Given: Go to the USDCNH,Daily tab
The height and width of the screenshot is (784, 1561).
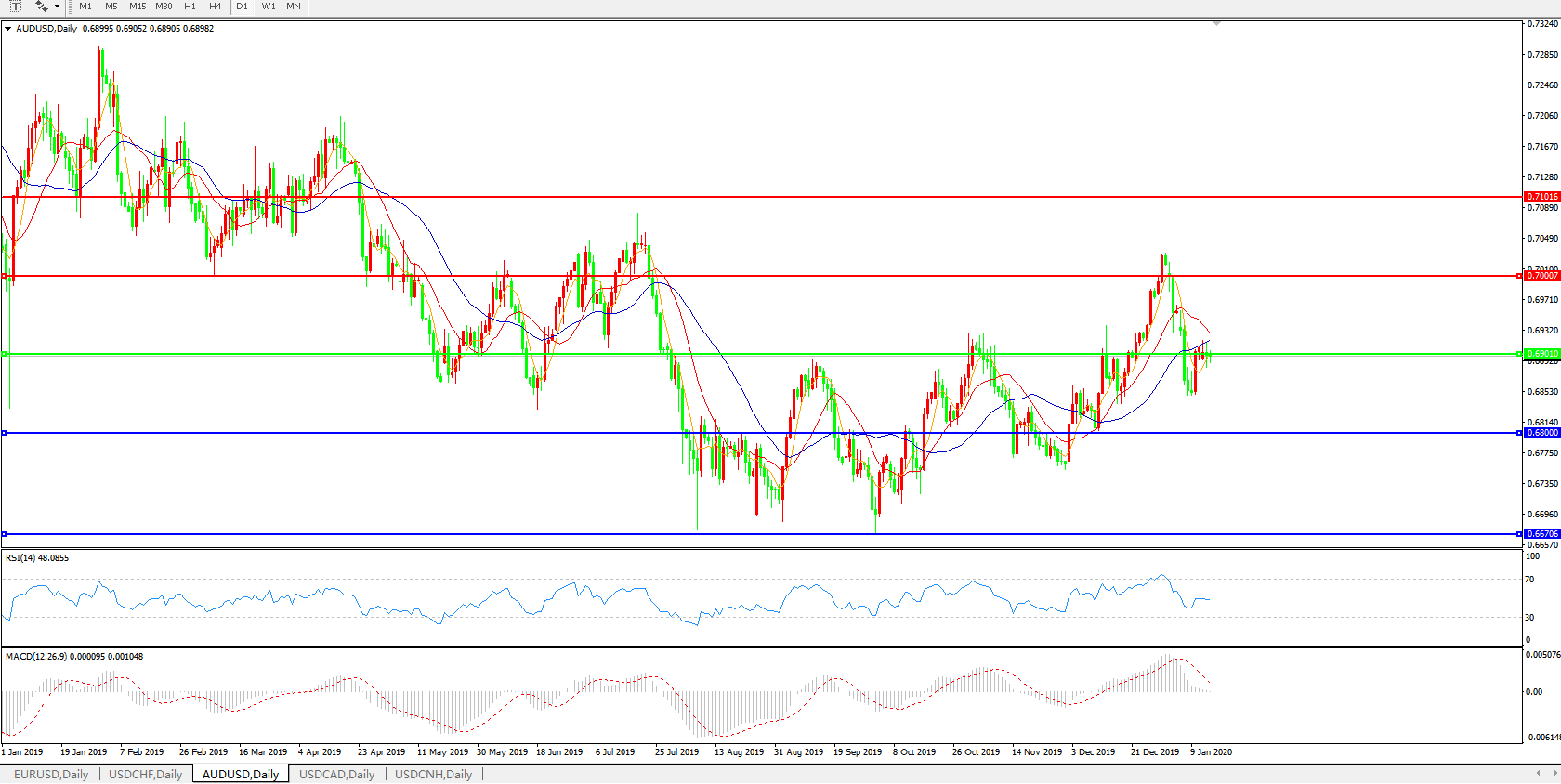Looking at the screenshot, I should coord(433,774).
